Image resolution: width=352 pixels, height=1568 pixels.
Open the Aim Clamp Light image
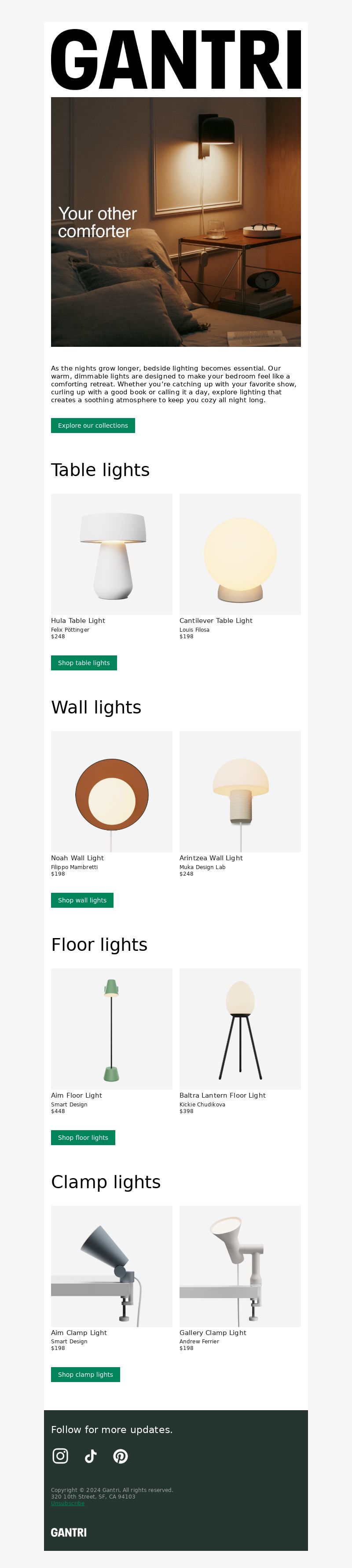tap(111, 1266)
